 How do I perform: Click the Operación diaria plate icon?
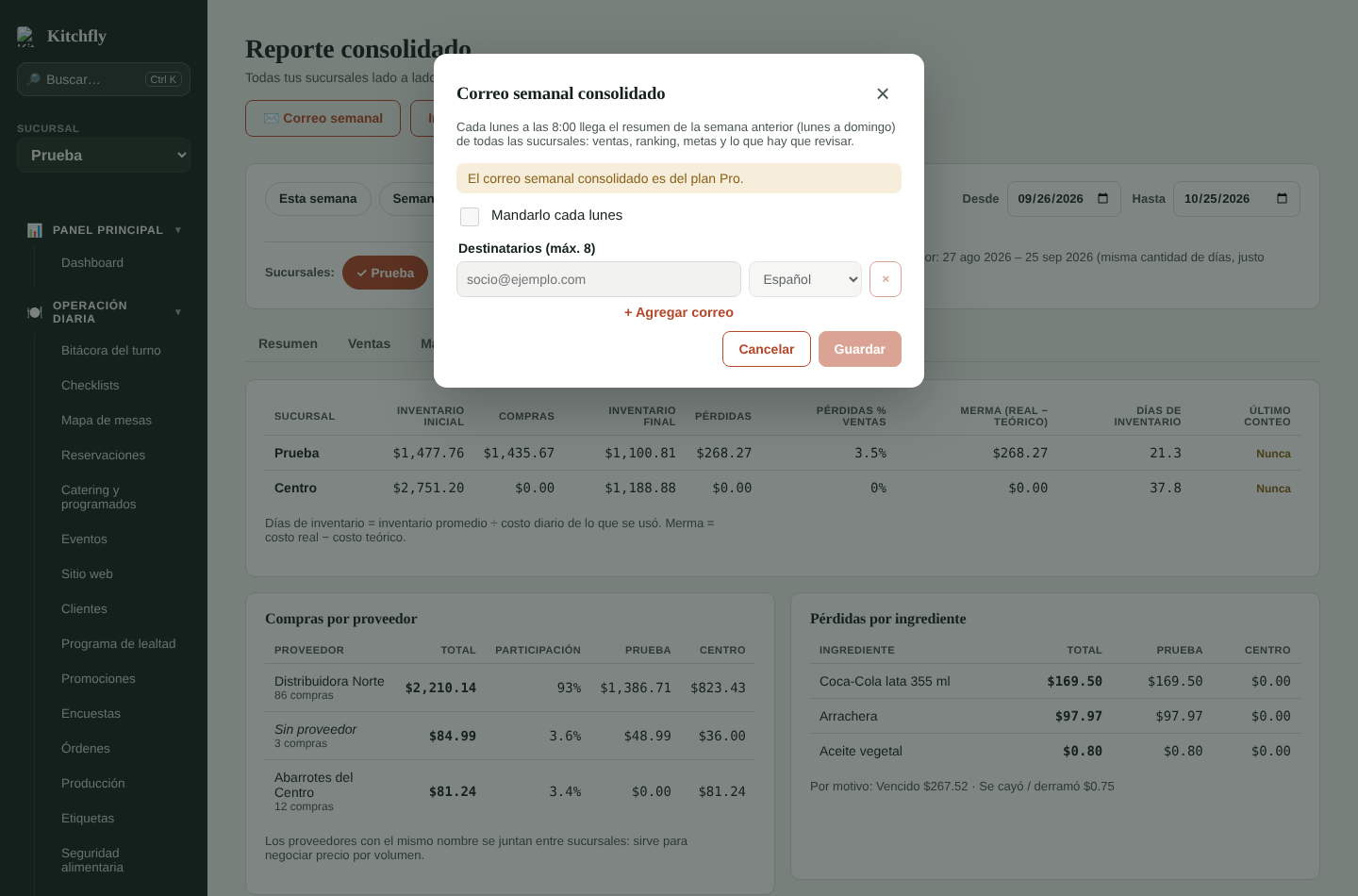coord(35,312)
